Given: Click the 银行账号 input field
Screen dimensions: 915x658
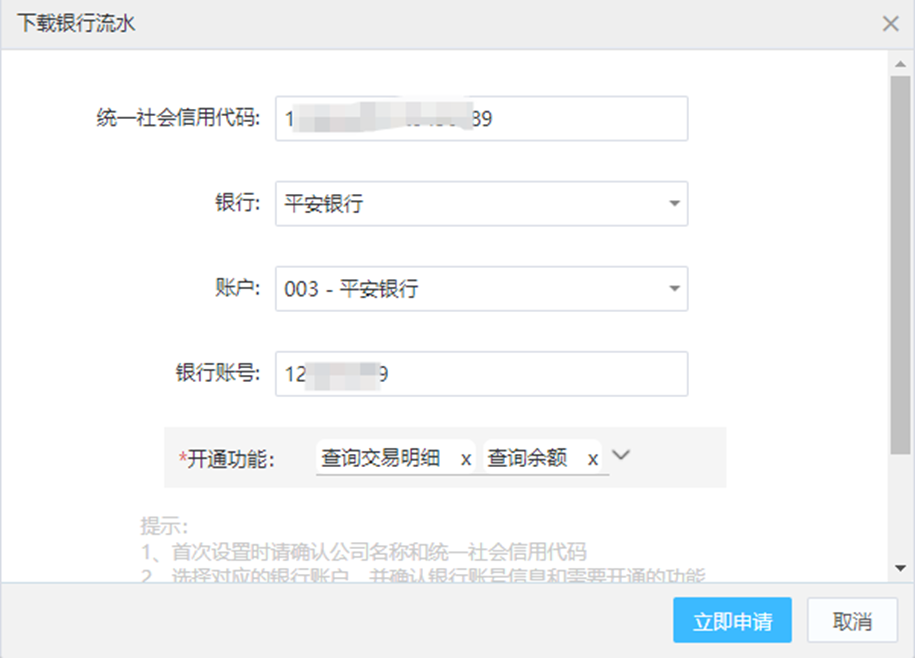Looking at the screenshot, I should coord(481,374).
